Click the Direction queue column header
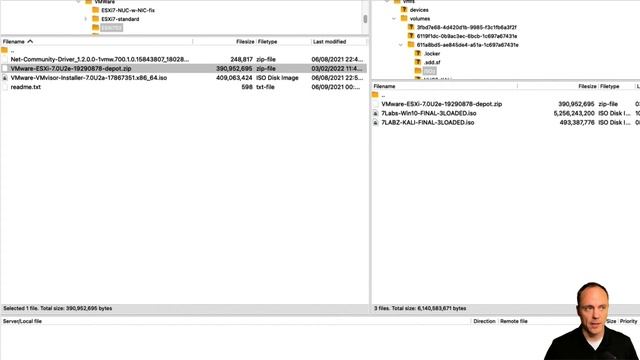 tap(484, 321)
